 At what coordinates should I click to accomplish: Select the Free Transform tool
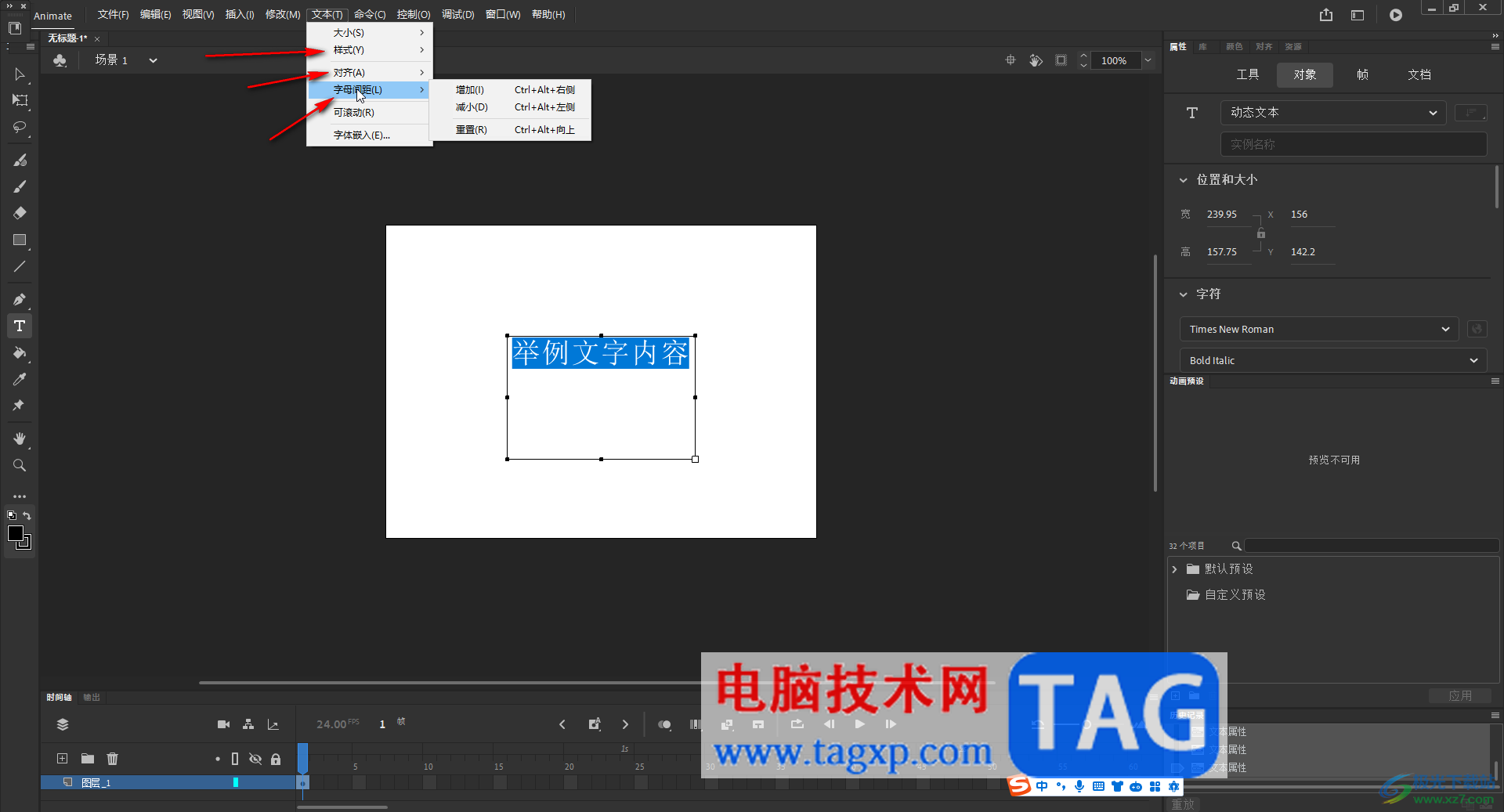pyautogui.click(x=20, y=100)
